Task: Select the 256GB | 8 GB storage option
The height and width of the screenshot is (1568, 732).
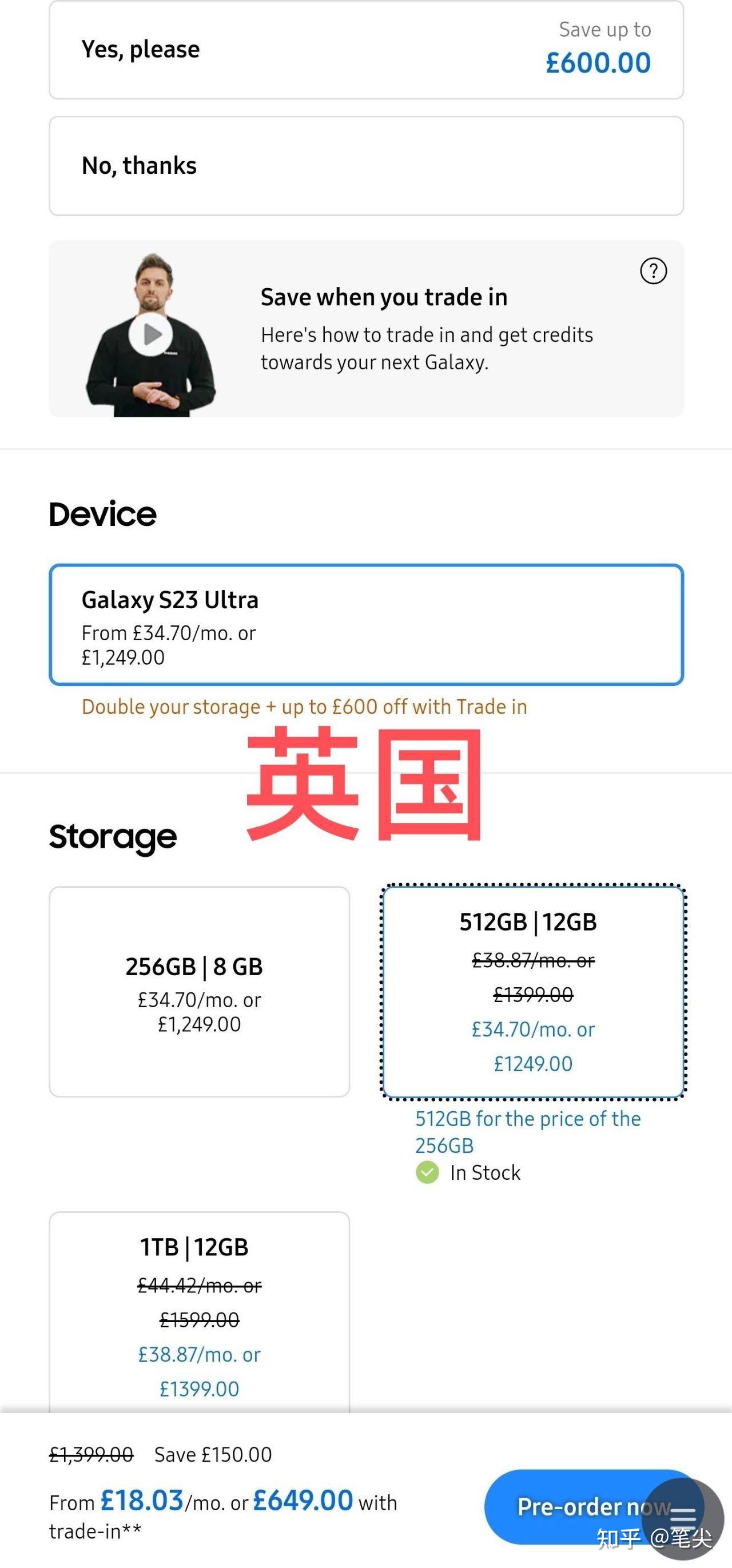Action: (199, 992)
